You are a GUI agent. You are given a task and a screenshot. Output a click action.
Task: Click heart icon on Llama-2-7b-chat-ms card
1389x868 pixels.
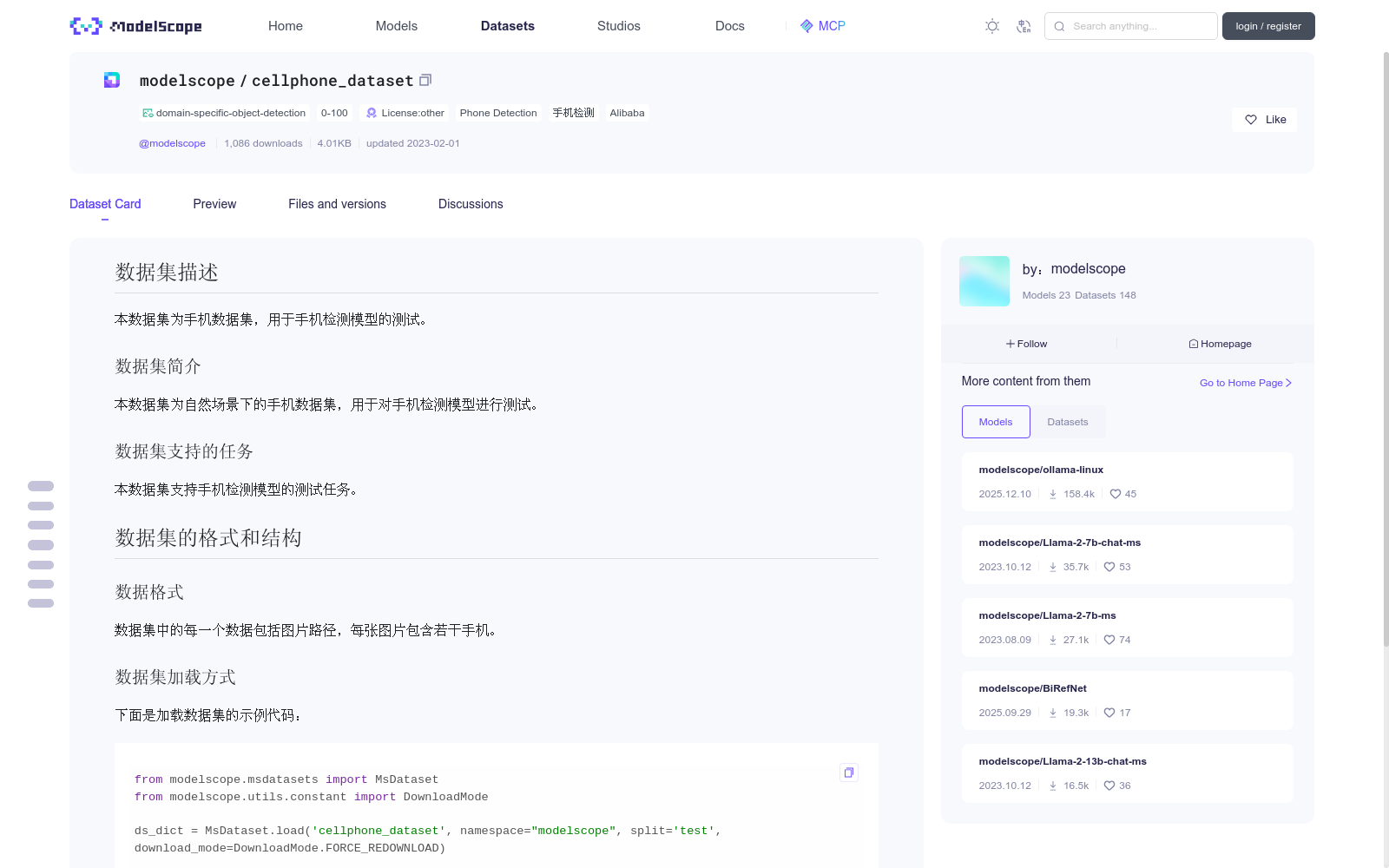point(1109,567)
